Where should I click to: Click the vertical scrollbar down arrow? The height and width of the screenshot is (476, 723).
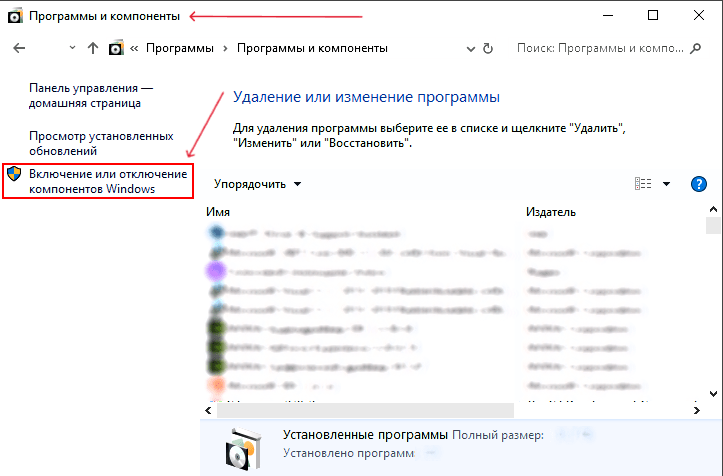[713, 393]
